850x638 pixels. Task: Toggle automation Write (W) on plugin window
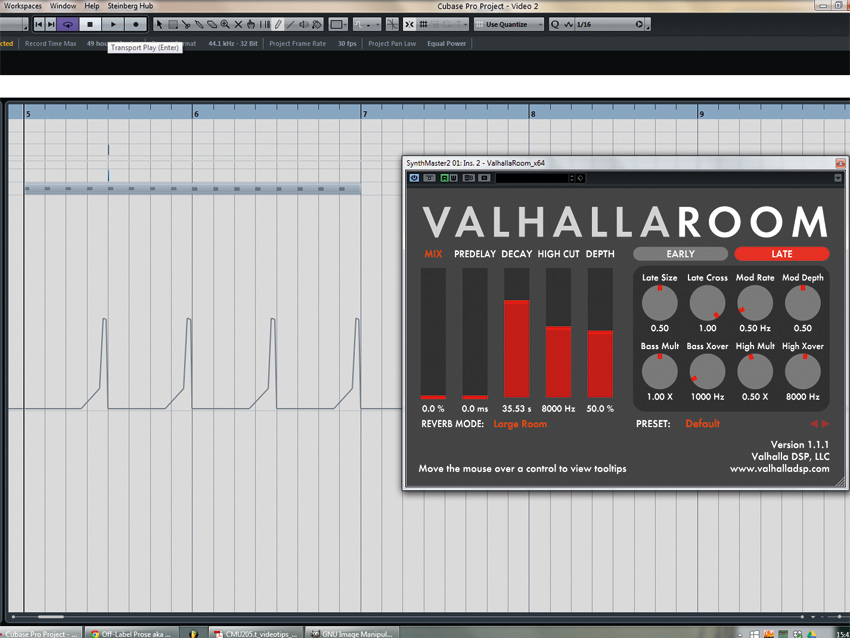pyautogui.click(x=453, y=178)
